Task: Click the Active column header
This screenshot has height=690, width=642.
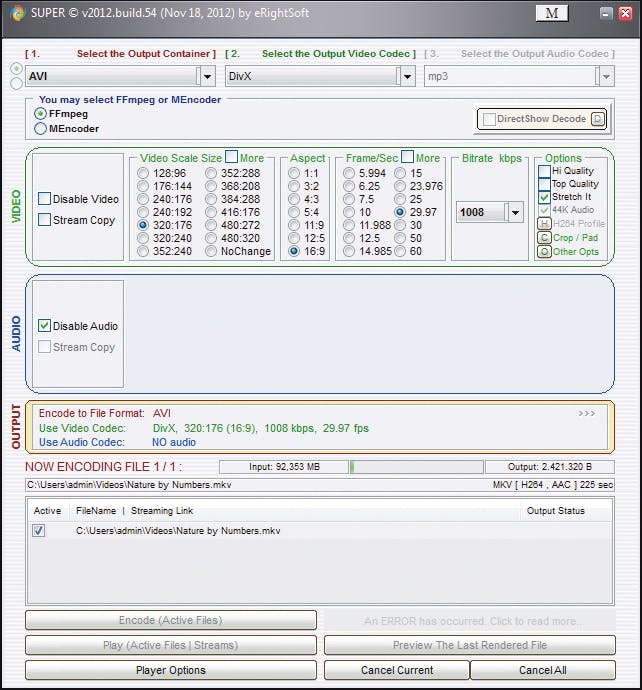Action: pos(48,511)
